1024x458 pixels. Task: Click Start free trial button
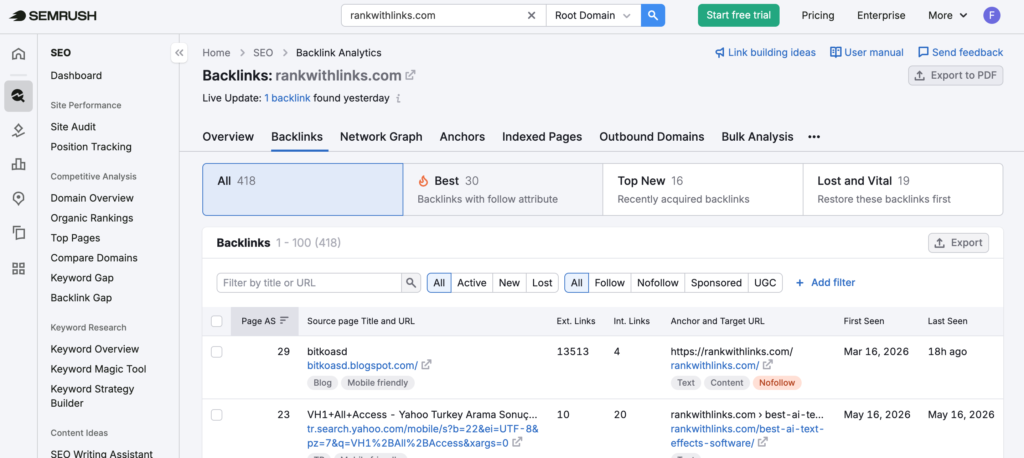pyautogui.click(x=738, y=15)
